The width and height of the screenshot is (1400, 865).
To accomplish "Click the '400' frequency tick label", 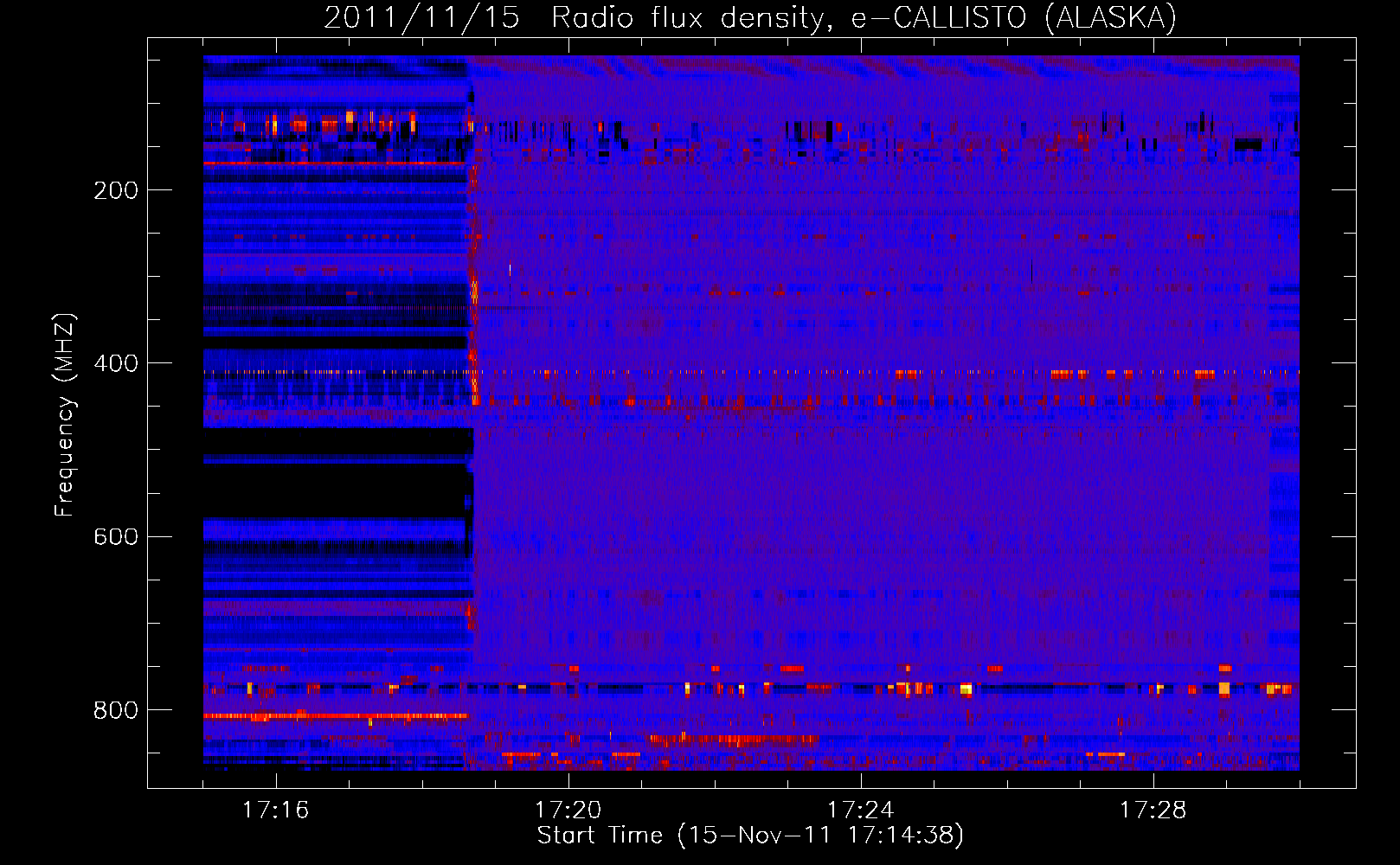I will 116,363.
